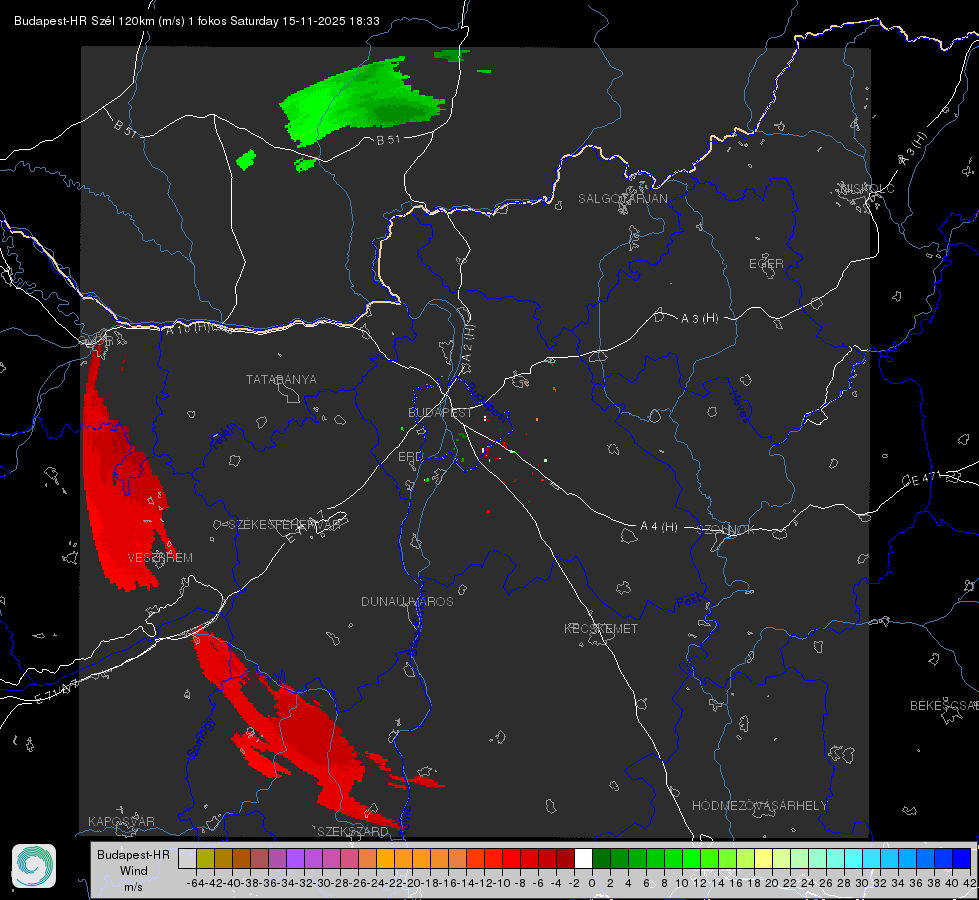Click the SZEKSZARD city label
The width and height of the screenshot is (979, 900).
(x=353, y=831)
